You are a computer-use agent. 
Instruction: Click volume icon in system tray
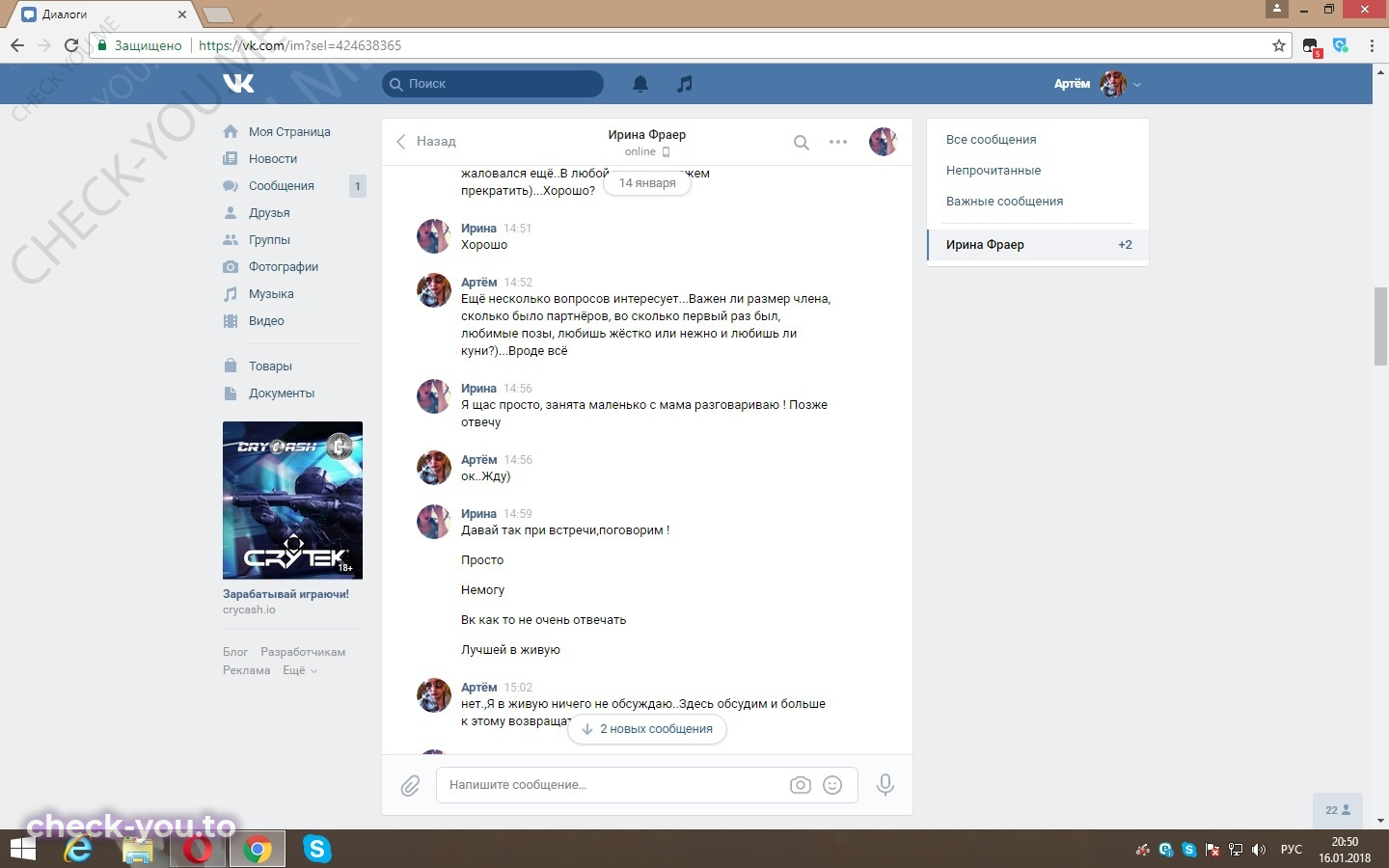tap(1259, 850)
